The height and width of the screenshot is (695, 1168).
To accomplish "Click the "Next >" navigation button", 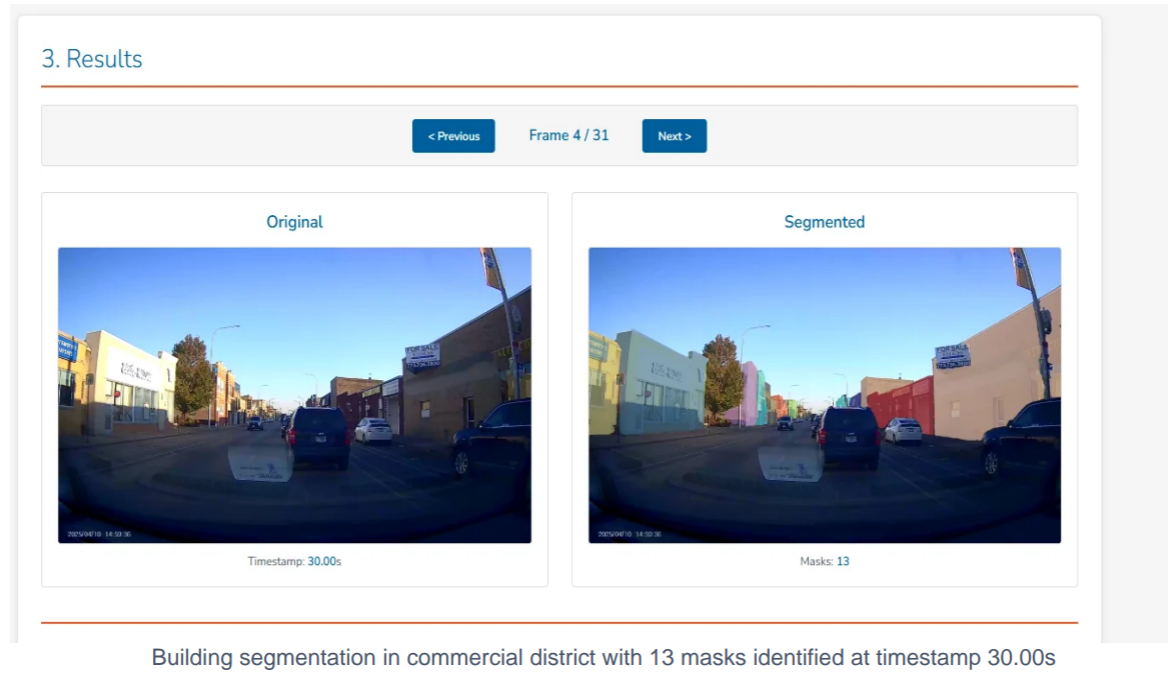I will point(675,136).
